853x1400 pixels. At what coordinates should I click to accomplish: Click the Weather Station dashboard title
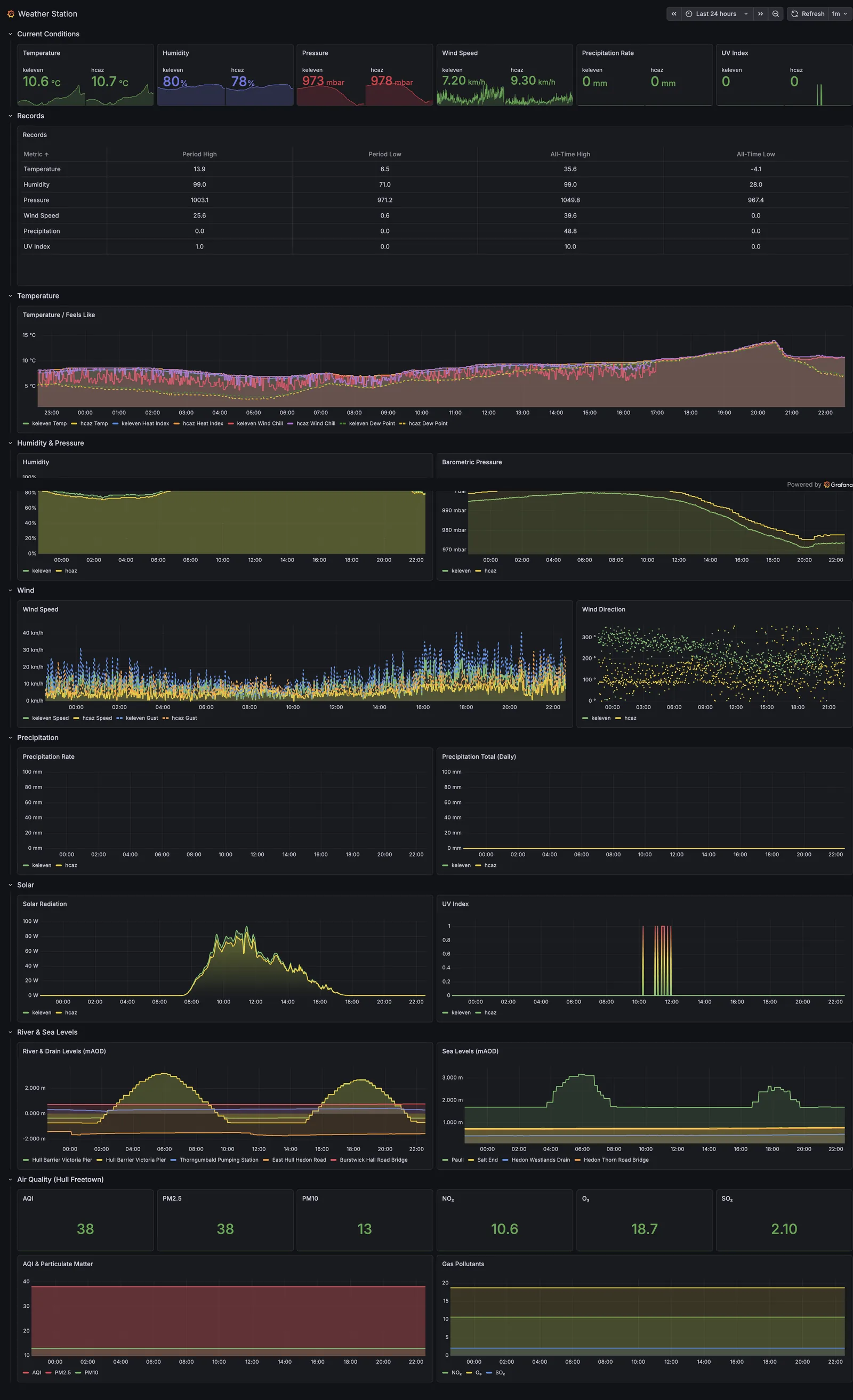click(48, 14)
